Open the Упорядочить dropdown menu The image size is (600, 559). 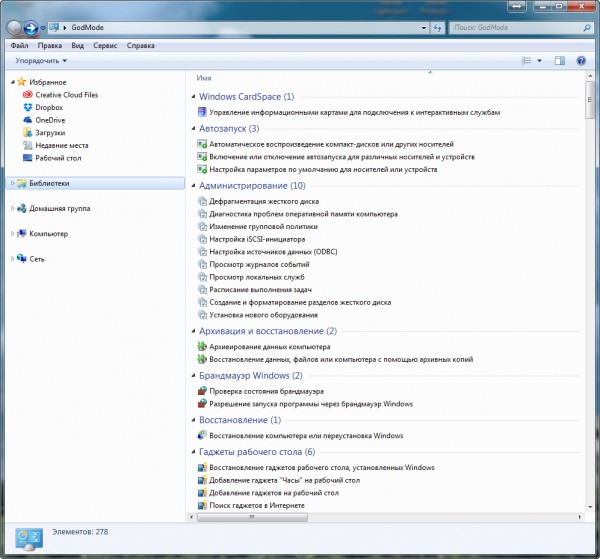pos(41,61)
